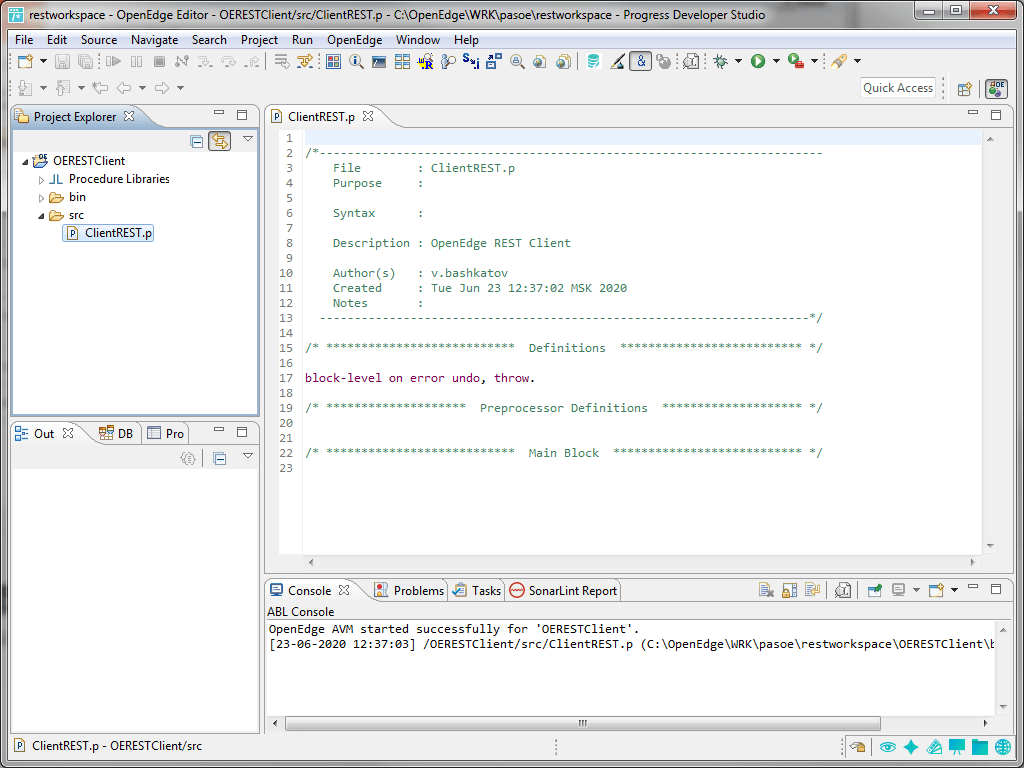Switch to the DB tab

(116, 434)
